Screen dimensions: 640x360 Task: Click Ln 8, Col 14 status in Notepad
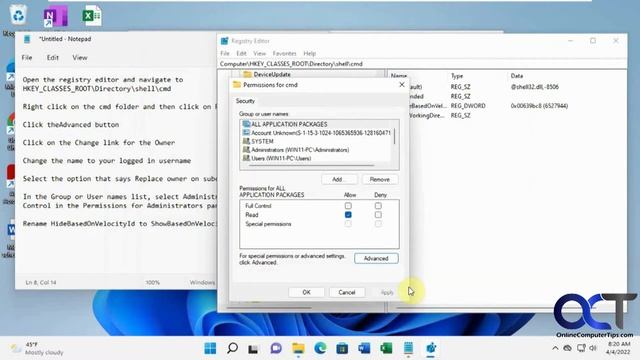point(41,282)
